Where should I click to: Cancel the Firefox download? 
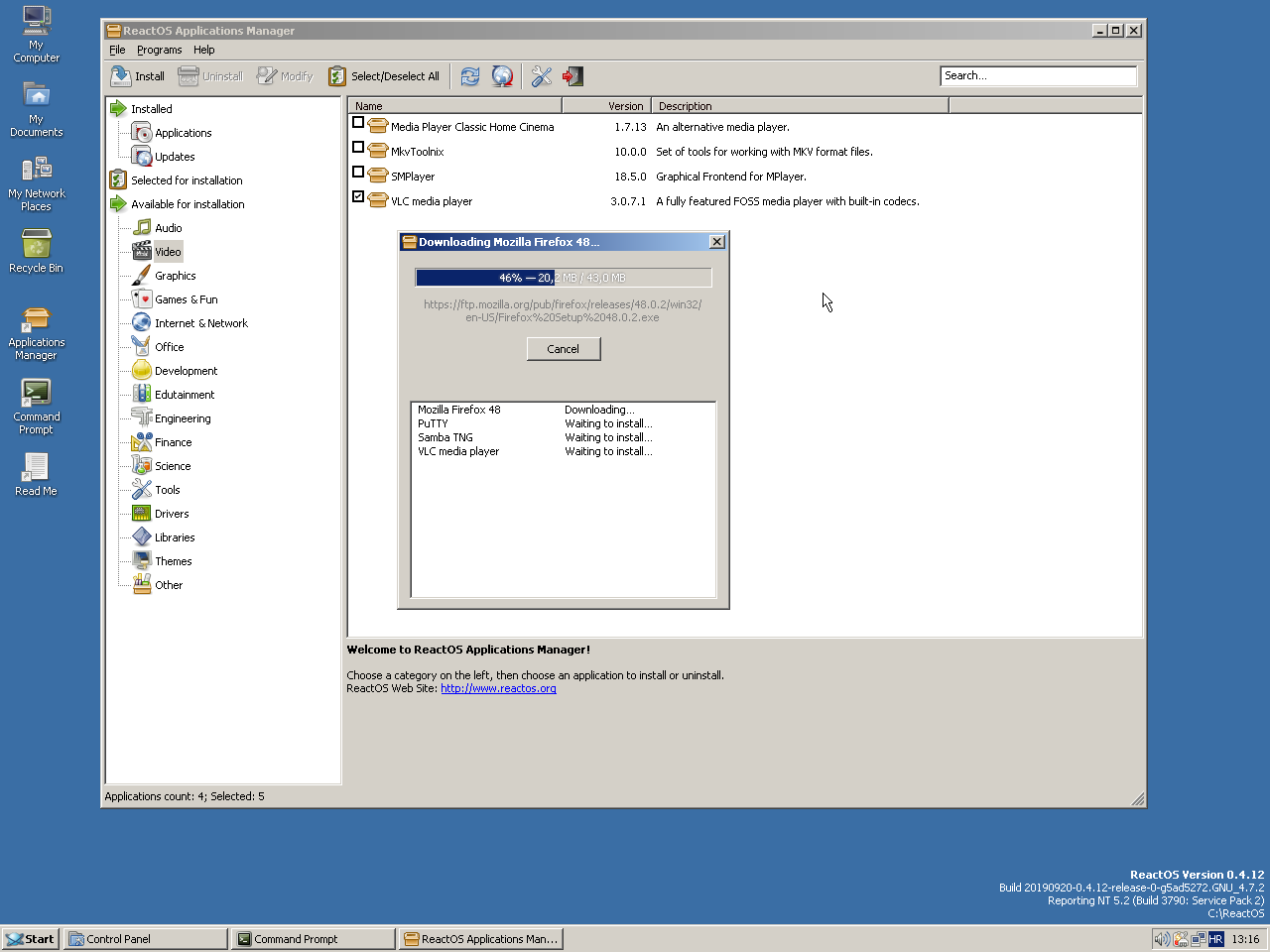click(x=563, y=349)
